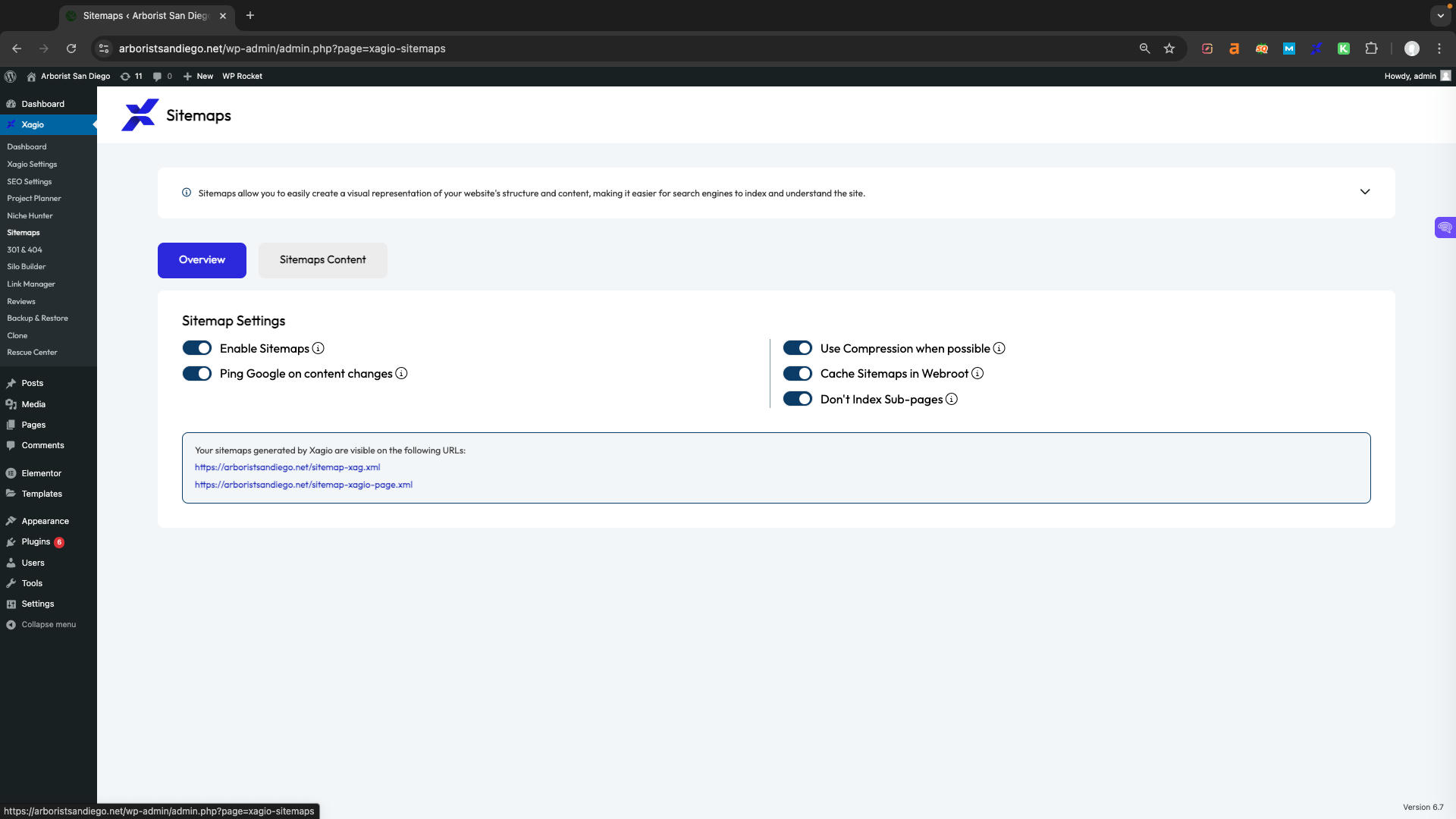Reload the current page

pos(71,49)
